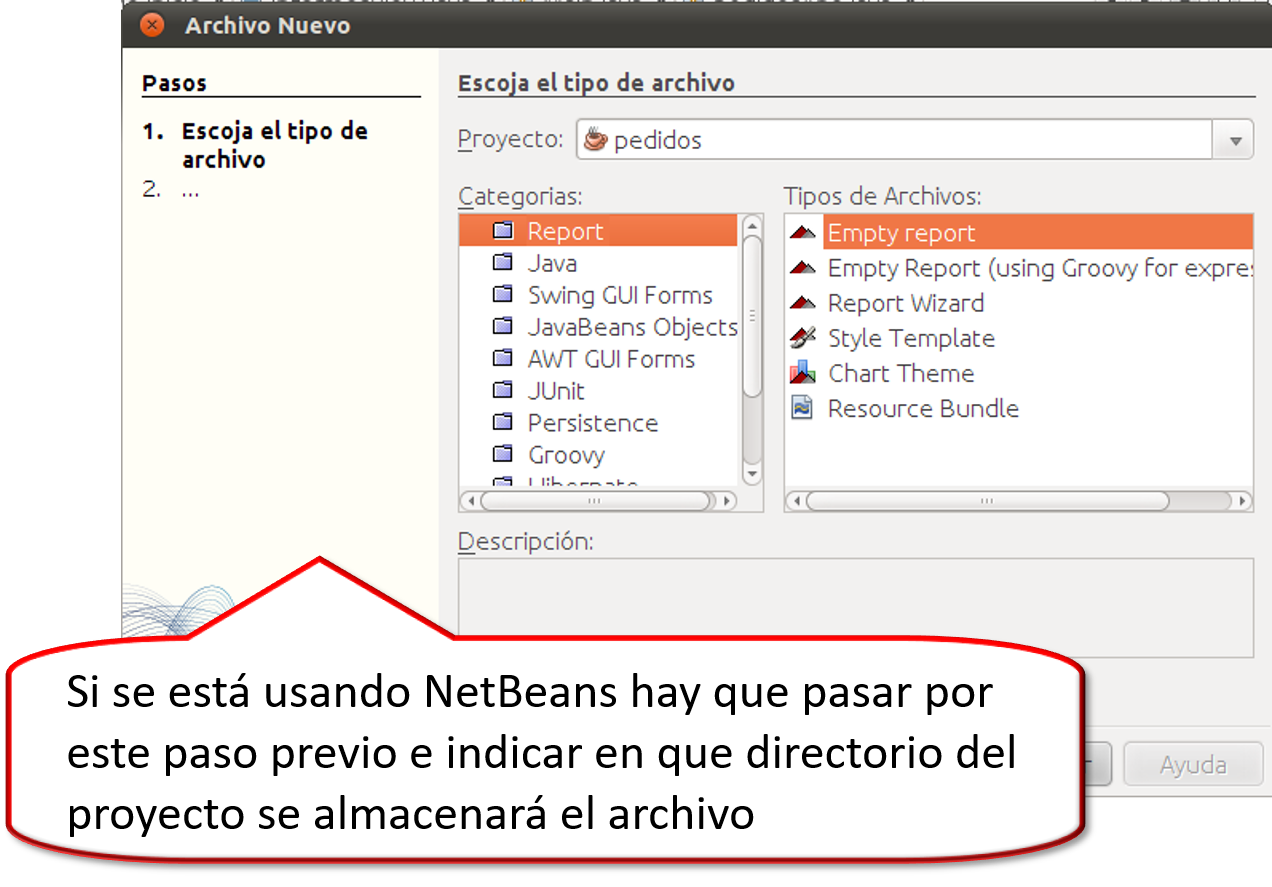Click the coffee cup icon next to pedidos
Viewport: 1272px width, 887px height.
coord(596,140)
